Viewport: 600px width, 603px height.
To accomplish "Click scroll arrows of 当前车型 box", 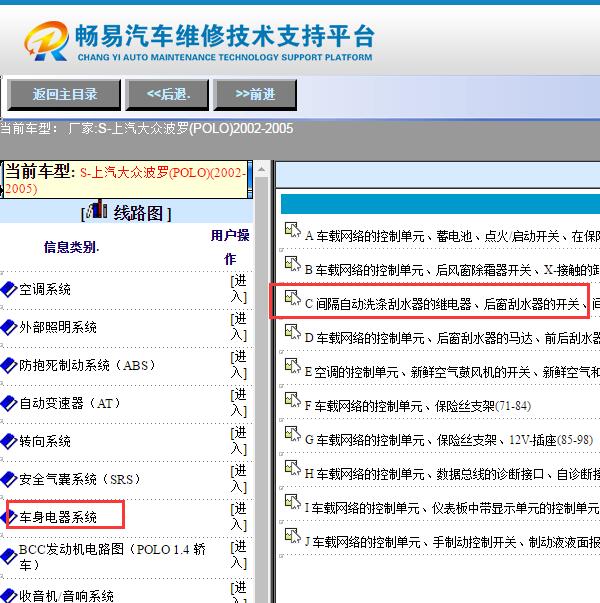I will tap(250, 180).
